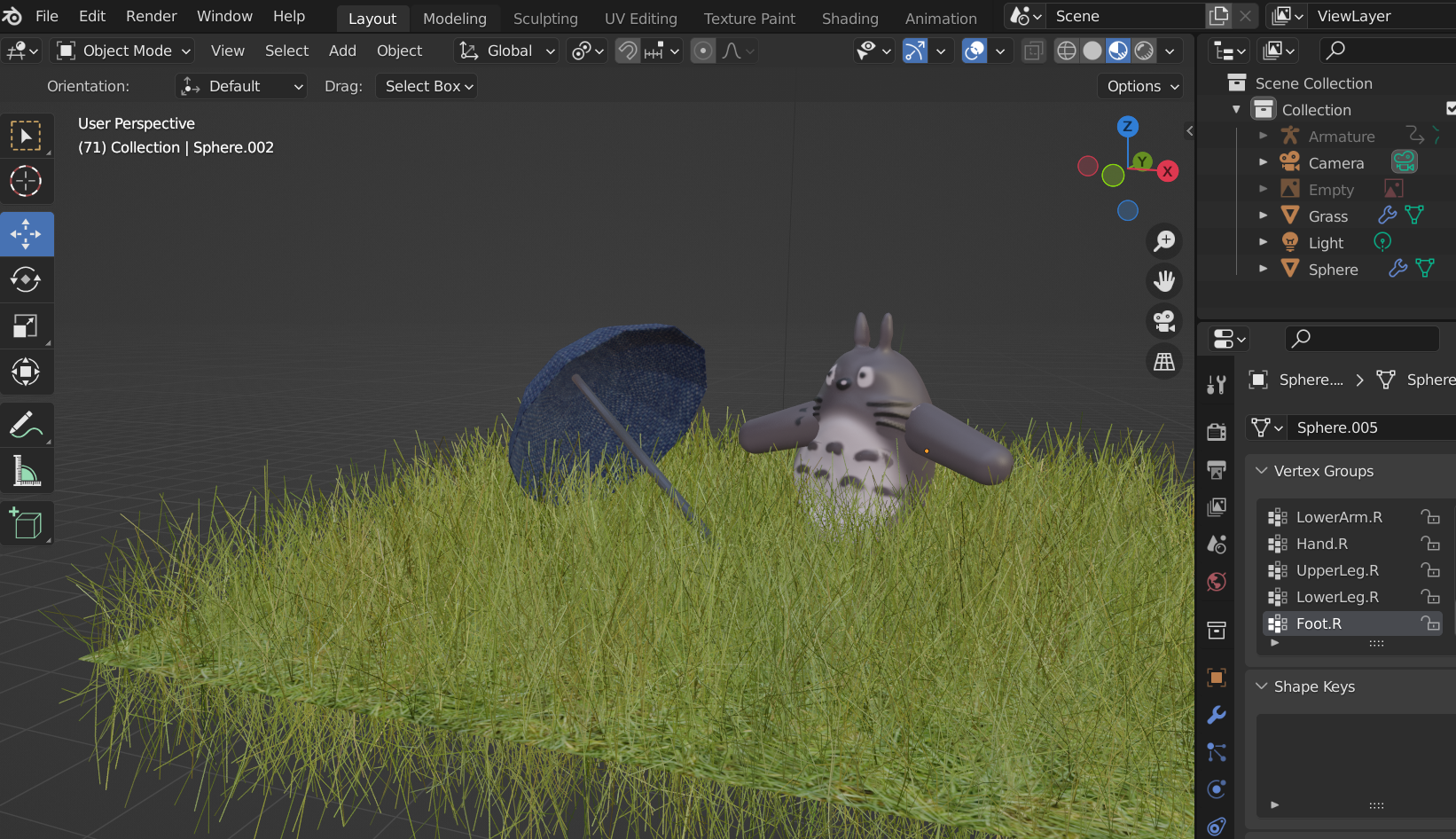Expand the Grass item in the outliner
Screen dimensions: 1456x839
coord(1264,216)
